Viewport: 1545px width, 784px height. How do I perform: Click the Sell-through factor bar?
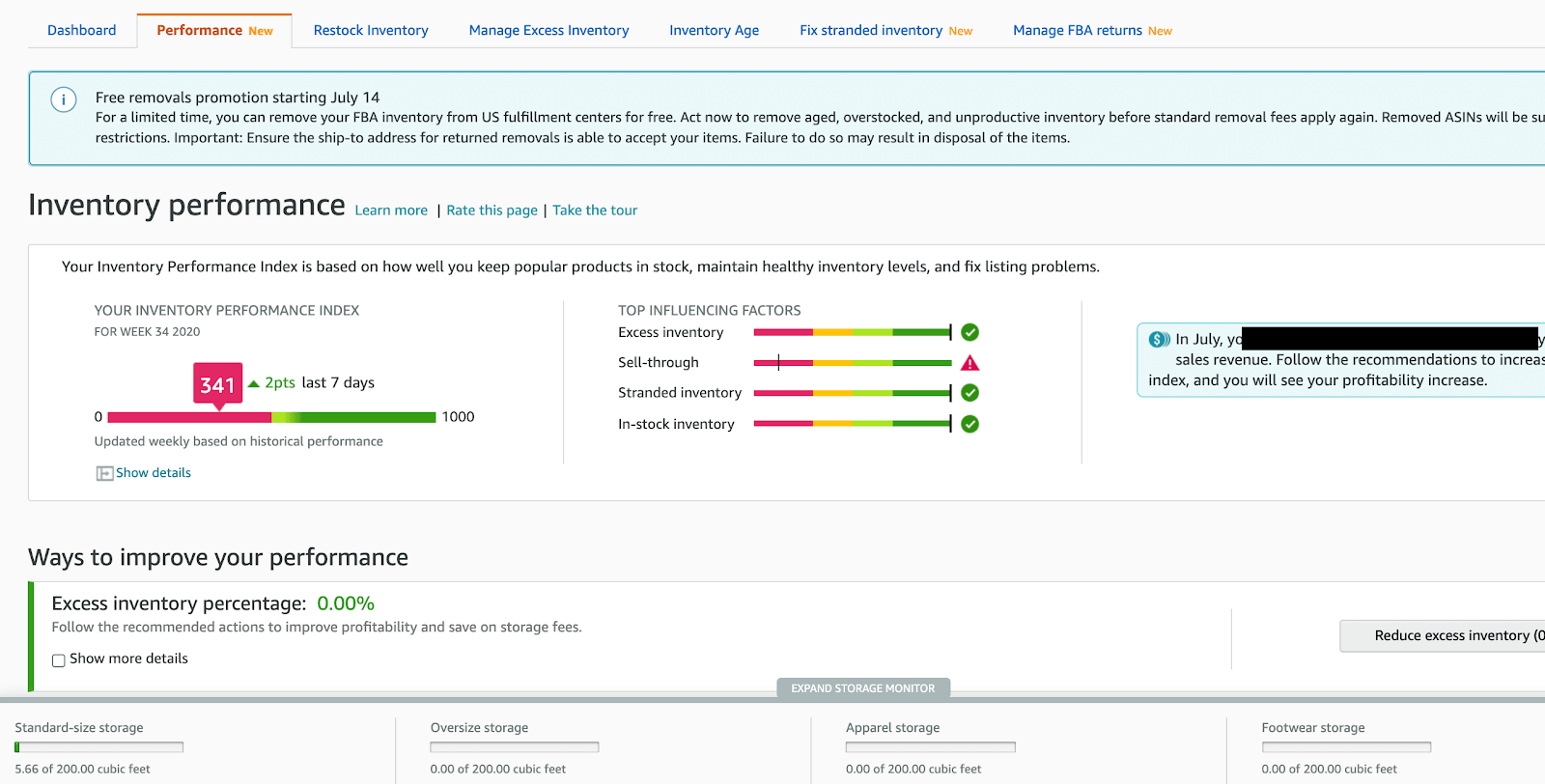[x=853, y=363]
